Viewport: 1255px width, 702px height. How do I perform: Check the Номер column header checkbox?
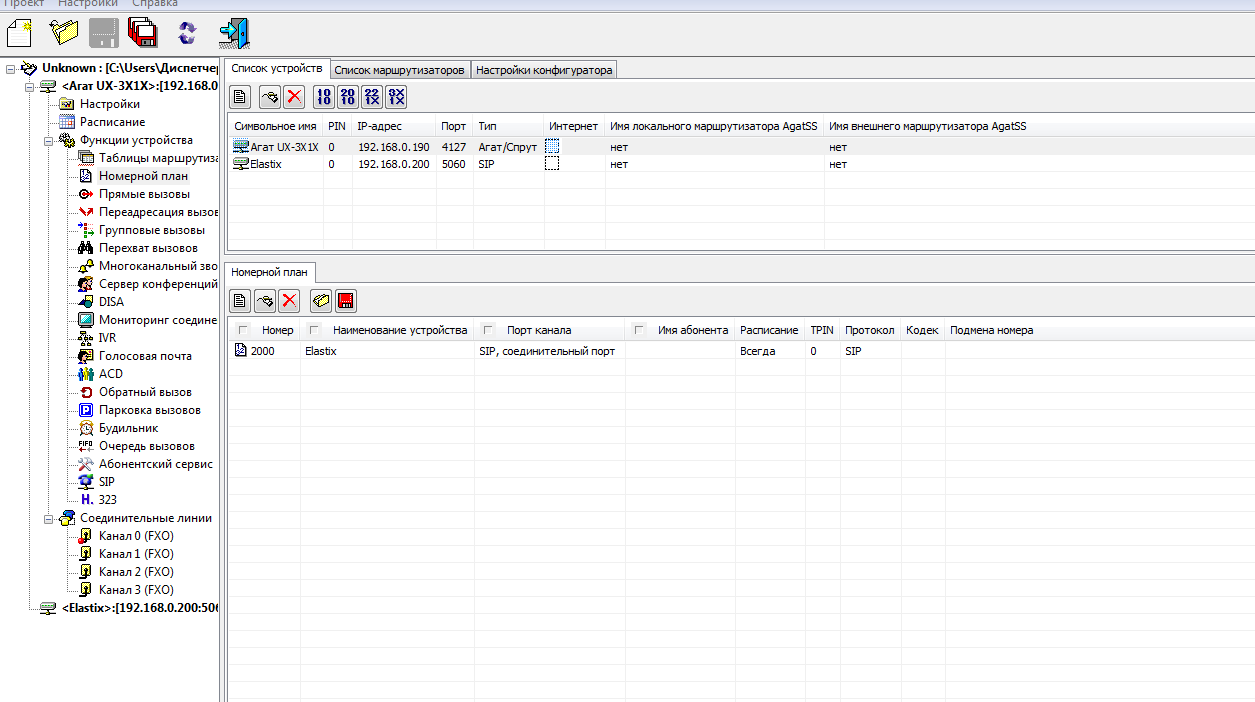point(243,330)
